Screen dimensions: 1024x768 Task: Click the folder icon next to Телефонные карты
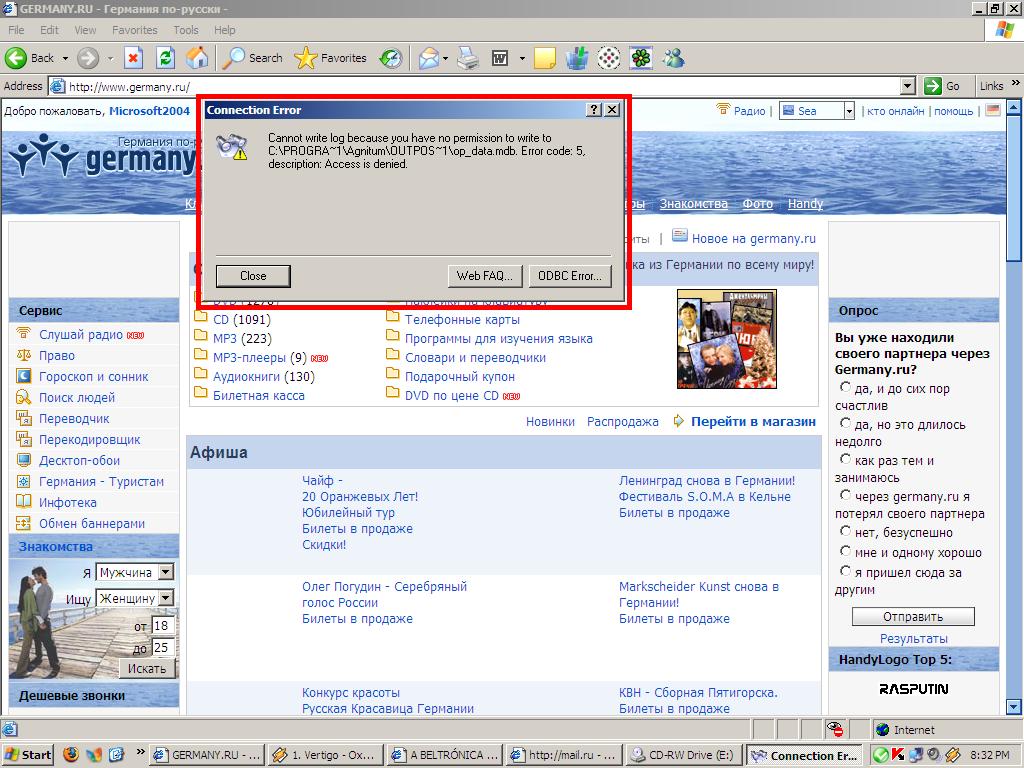click(392, 317)
